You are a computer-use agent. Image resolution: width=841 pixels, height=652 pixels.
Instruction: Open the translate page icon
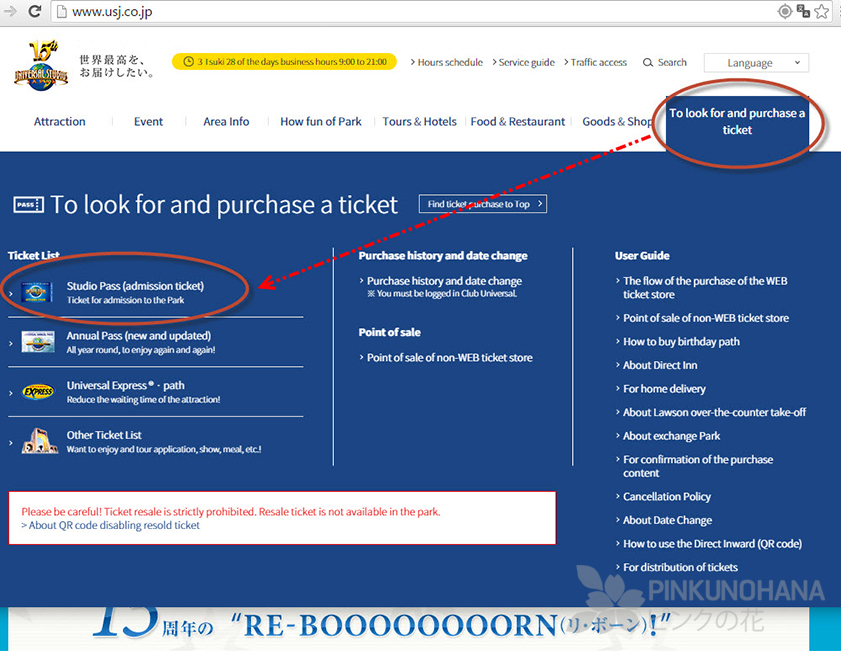click(x=803, y=11)
